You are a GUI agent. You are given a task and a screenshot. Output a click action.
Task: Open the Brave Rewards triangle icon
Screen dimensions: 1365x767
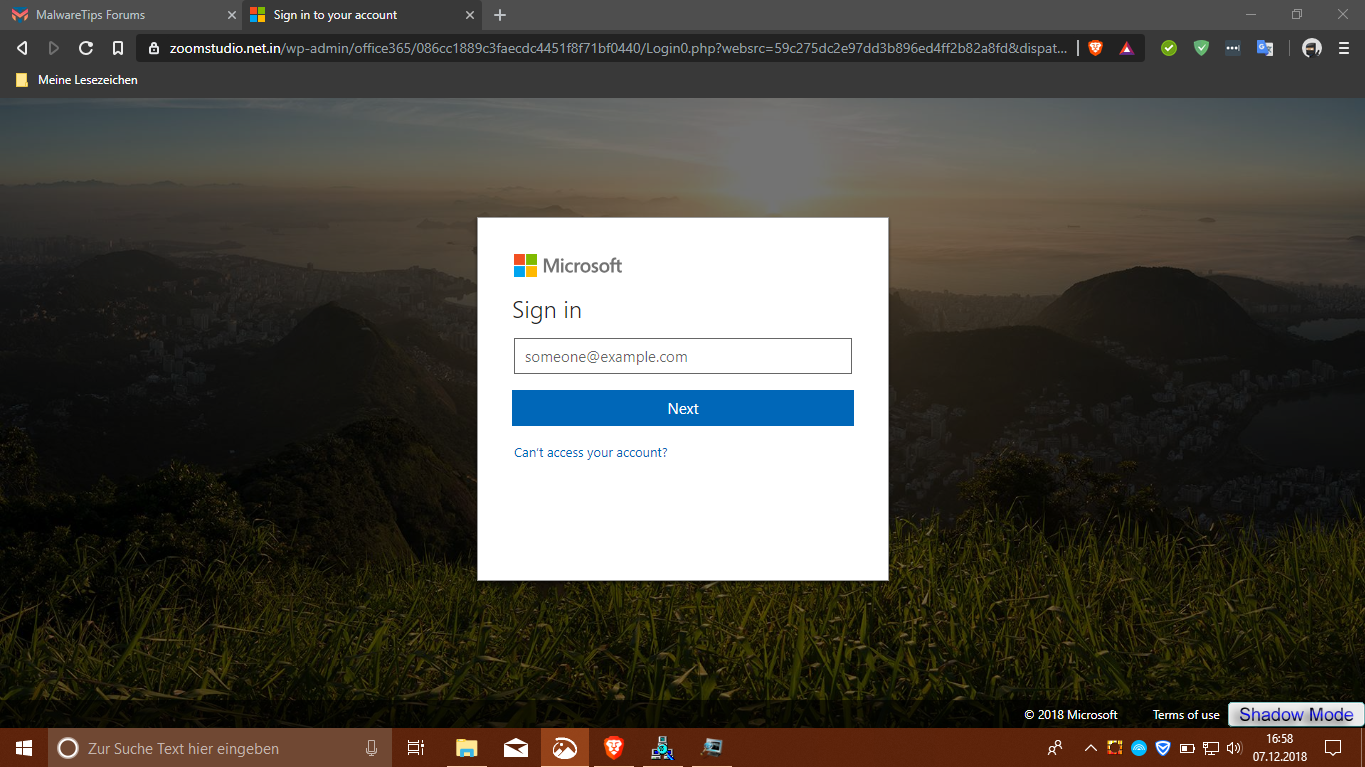(1127, 48)
